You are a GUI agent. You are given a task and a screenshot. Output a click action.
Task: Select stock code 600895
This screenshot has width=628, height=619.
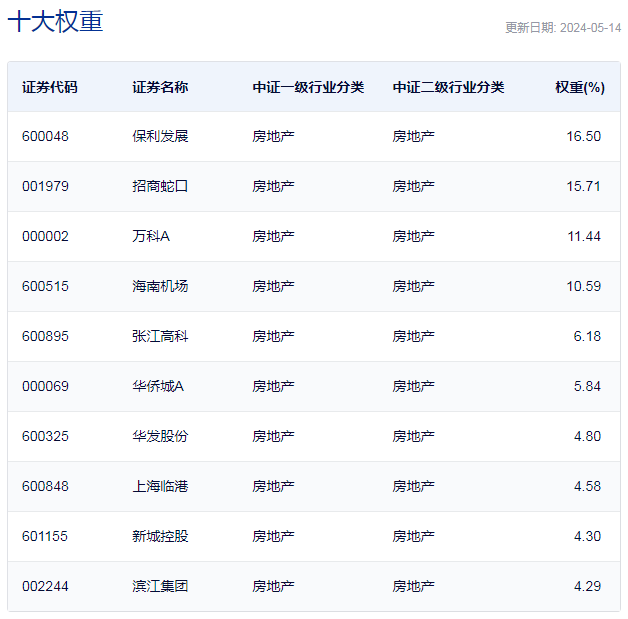(45, 336)
